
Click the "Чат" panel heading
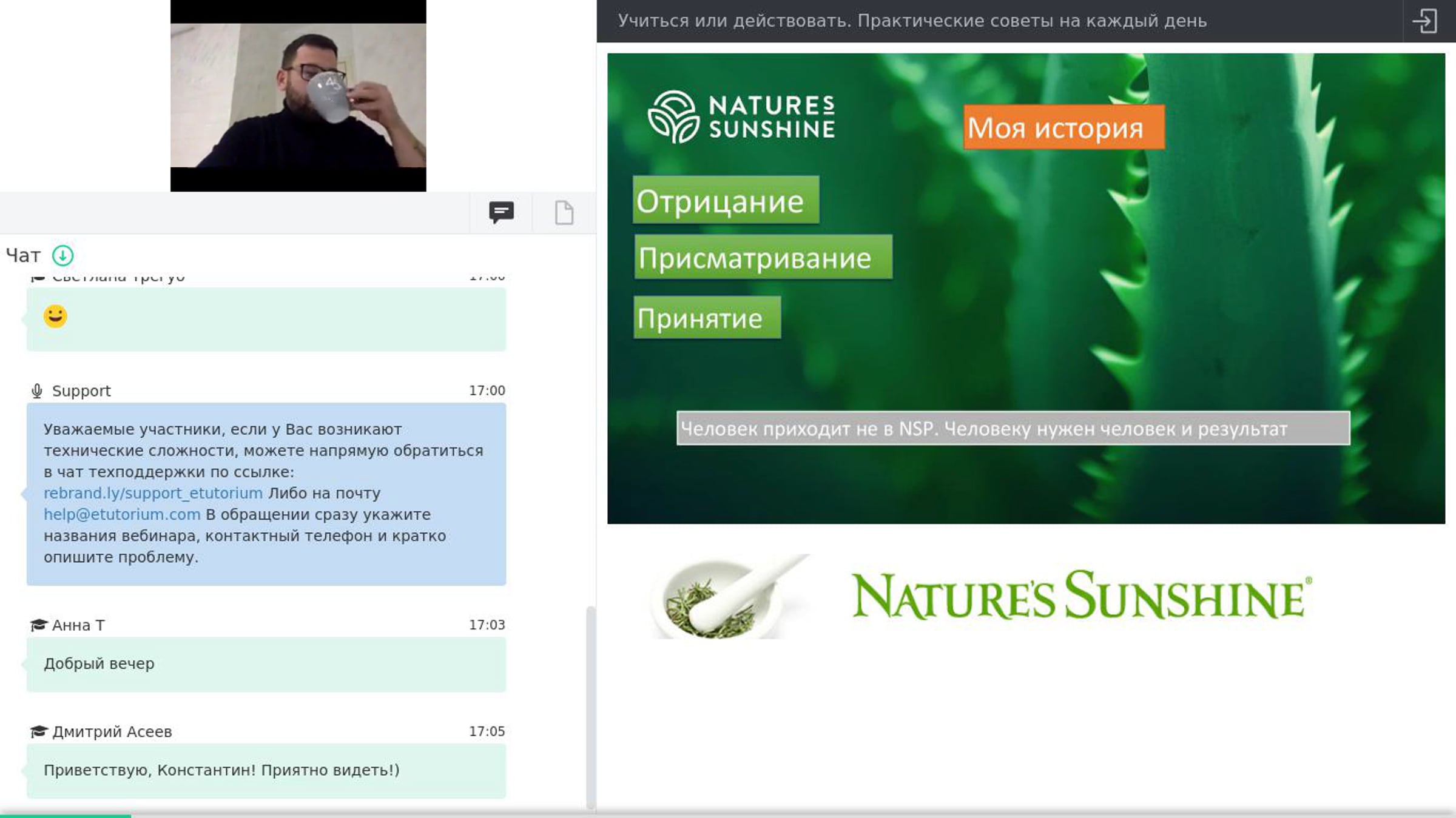click(23, 256)
